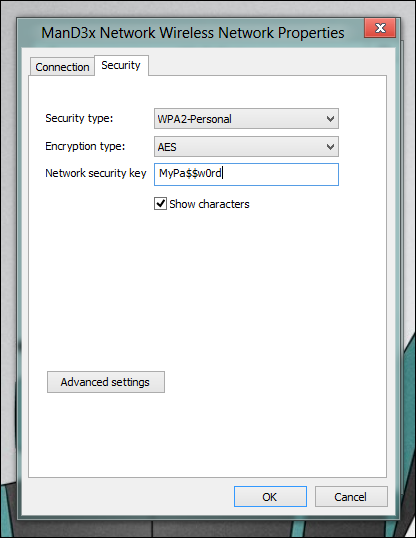
Task: Click inside the Network security key field
Action: [246, 174]
